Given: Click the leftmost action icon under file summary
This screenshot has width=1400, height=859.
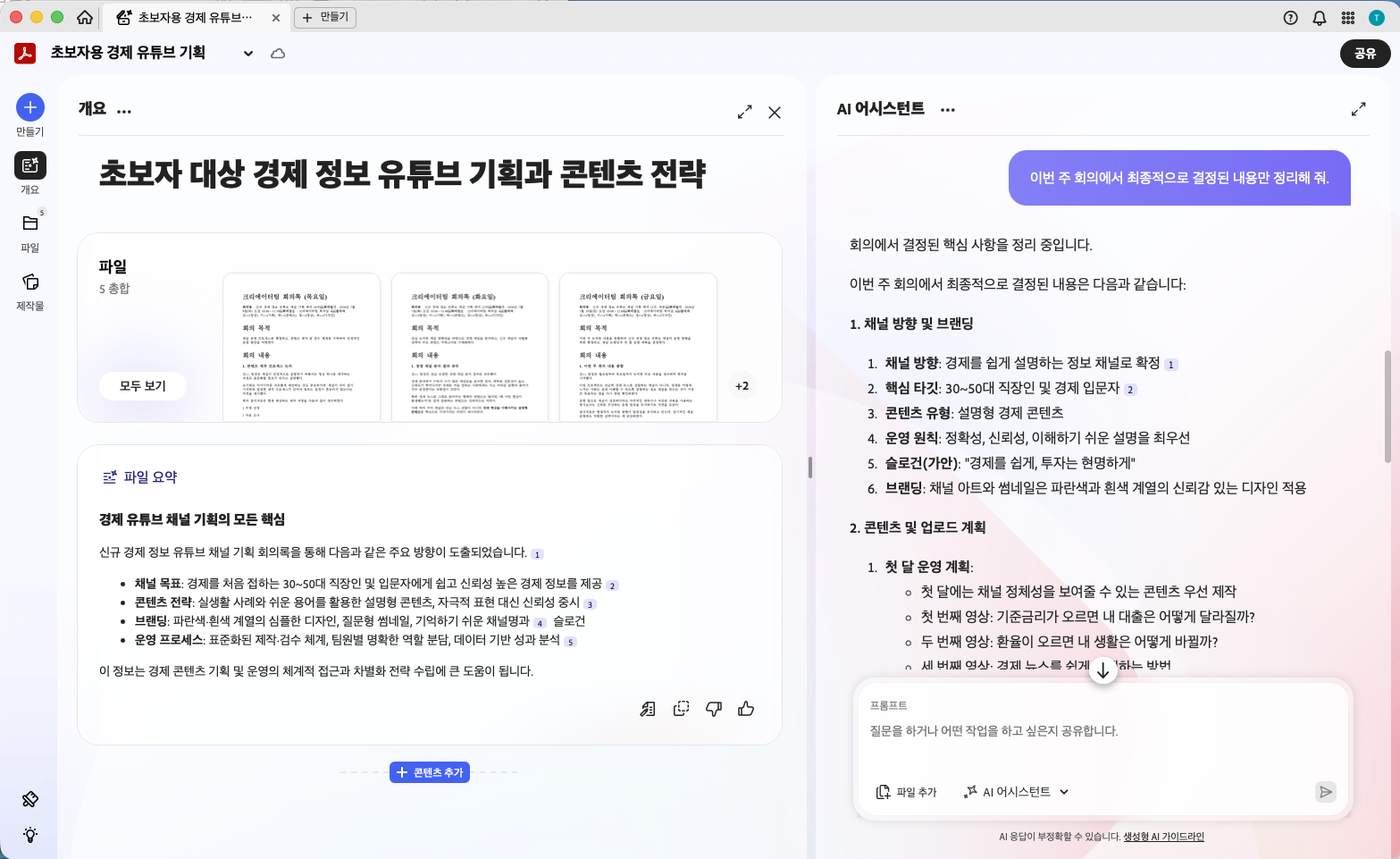Looking at the screenshot, I should click(648, 709).
